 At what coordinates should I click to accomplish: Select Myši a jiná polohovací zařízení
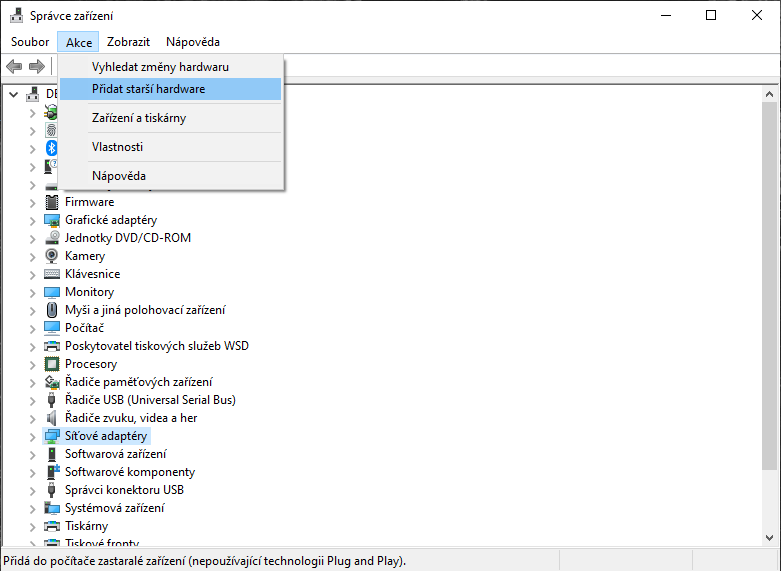coord(145,310)
